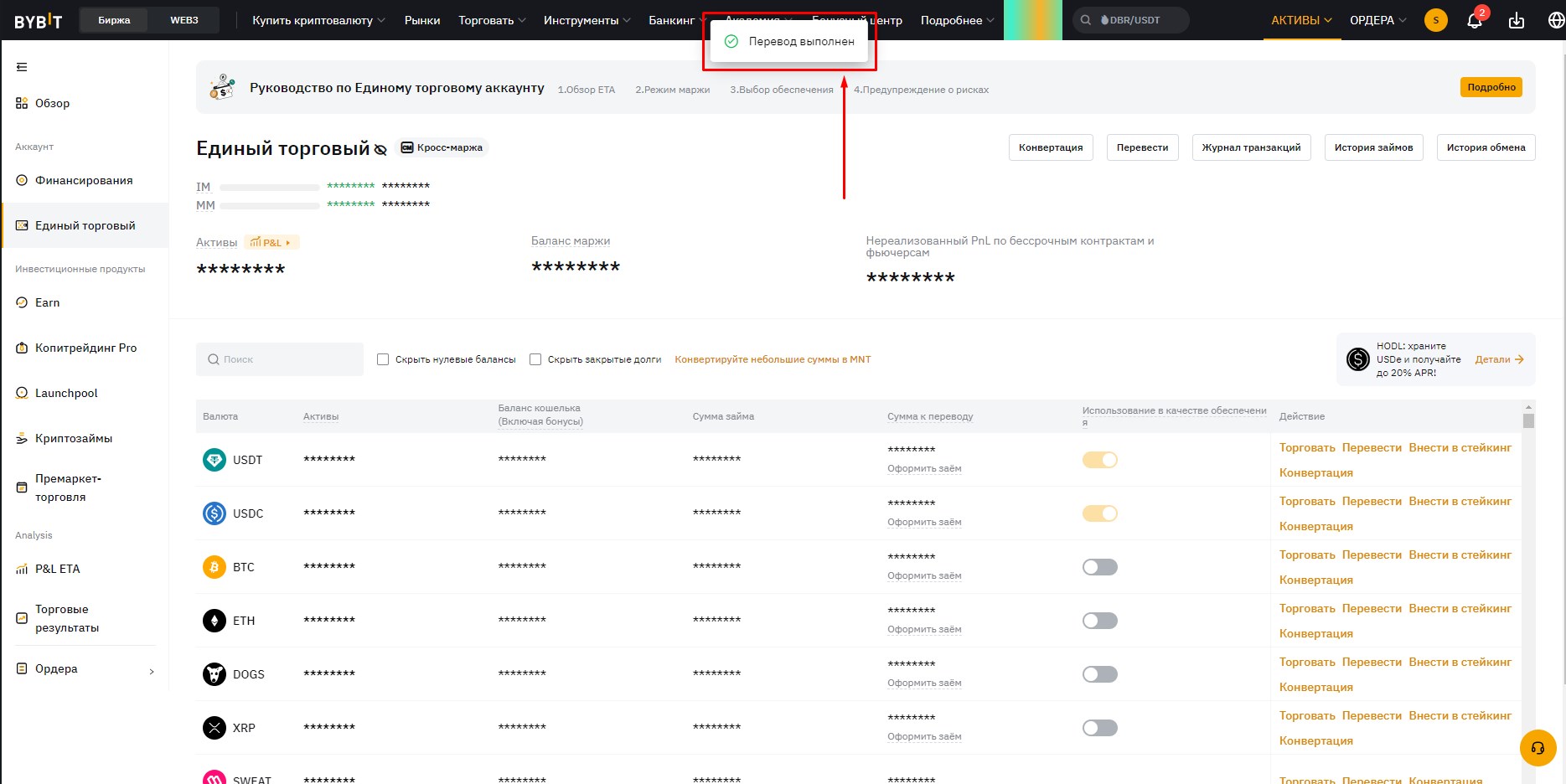Expand Ордера sidebar submenu
Image resolution: width=1566 pixels, height=784 pixels.
(x=152, y=671)
